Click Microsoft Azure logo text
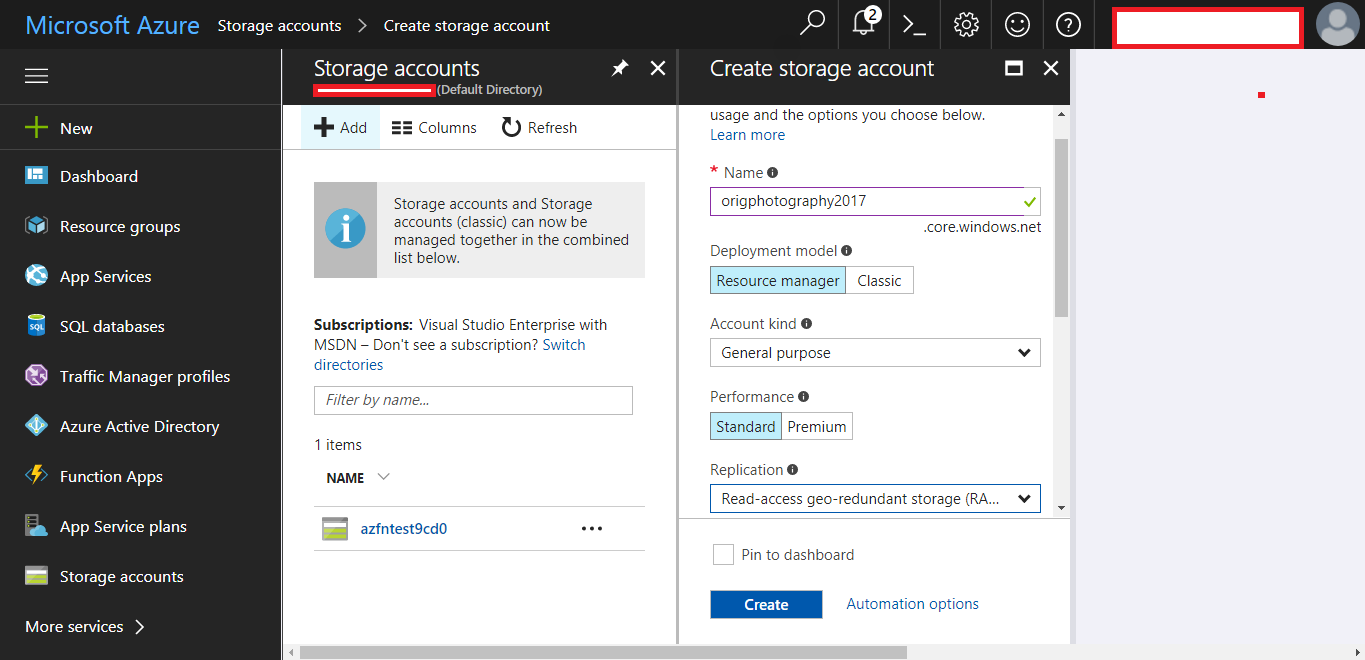 tap(112, 25)
